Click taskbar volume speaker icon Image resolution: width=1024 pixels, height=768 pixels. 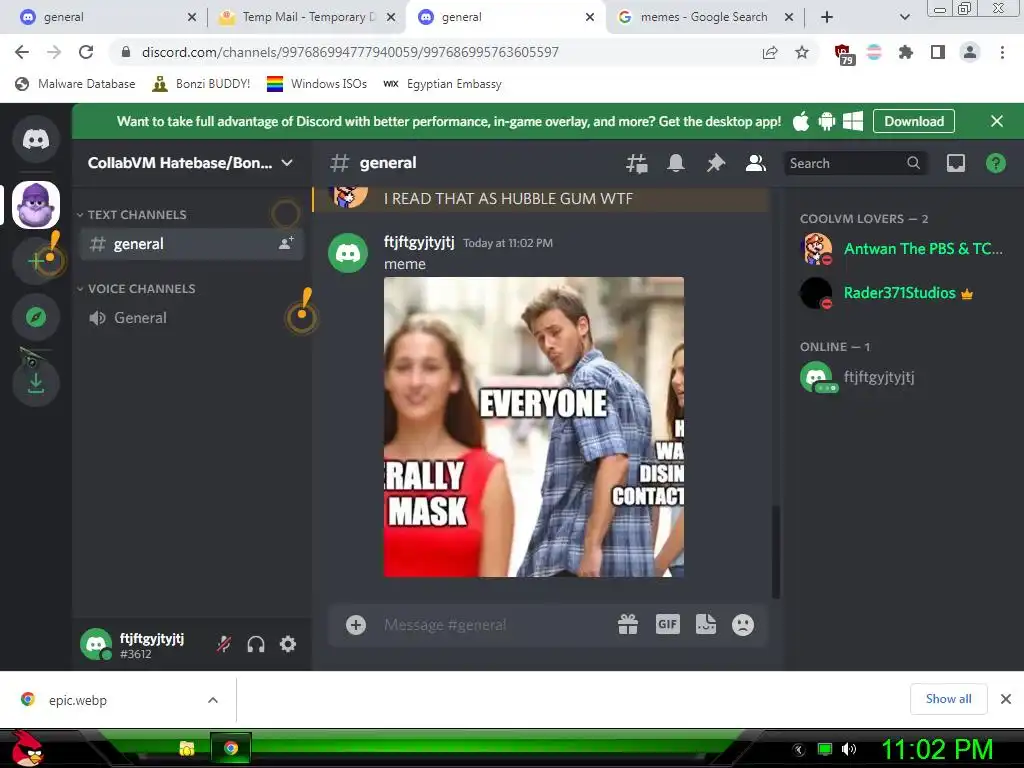point(849,749)
